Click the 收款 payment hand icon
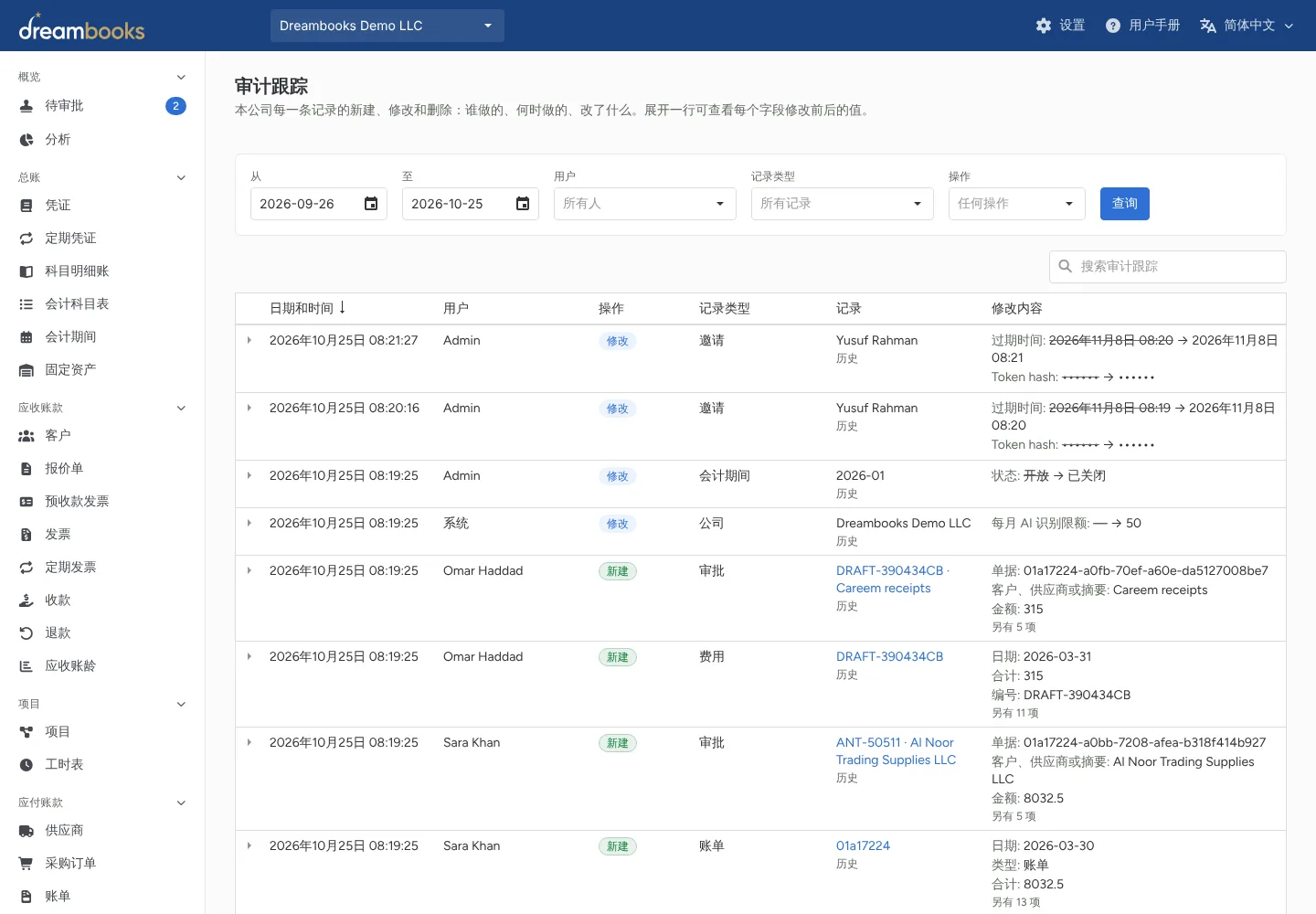 27,600
